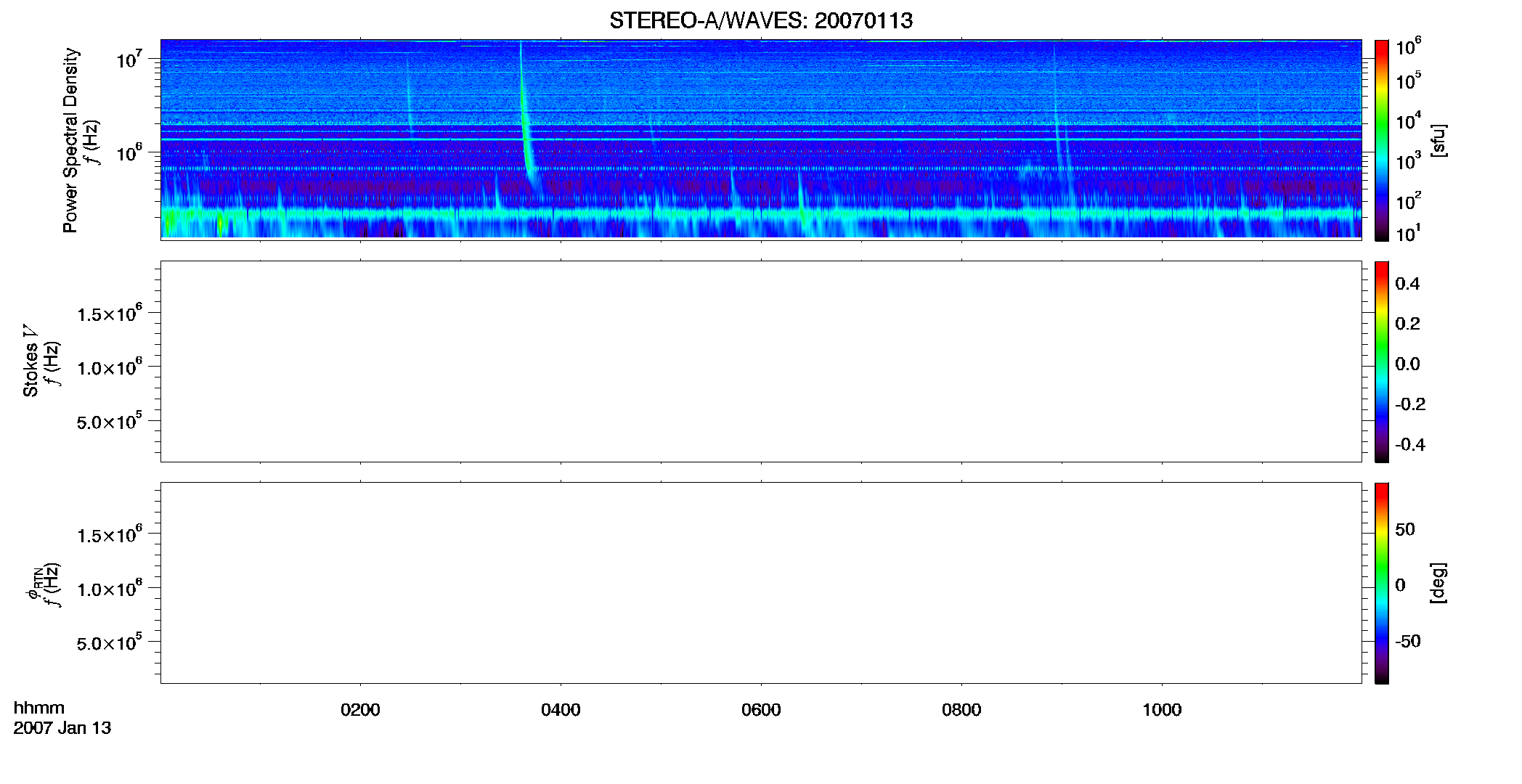Click the 0800 time tick label
1522x784 pixels.
point(961,710)
